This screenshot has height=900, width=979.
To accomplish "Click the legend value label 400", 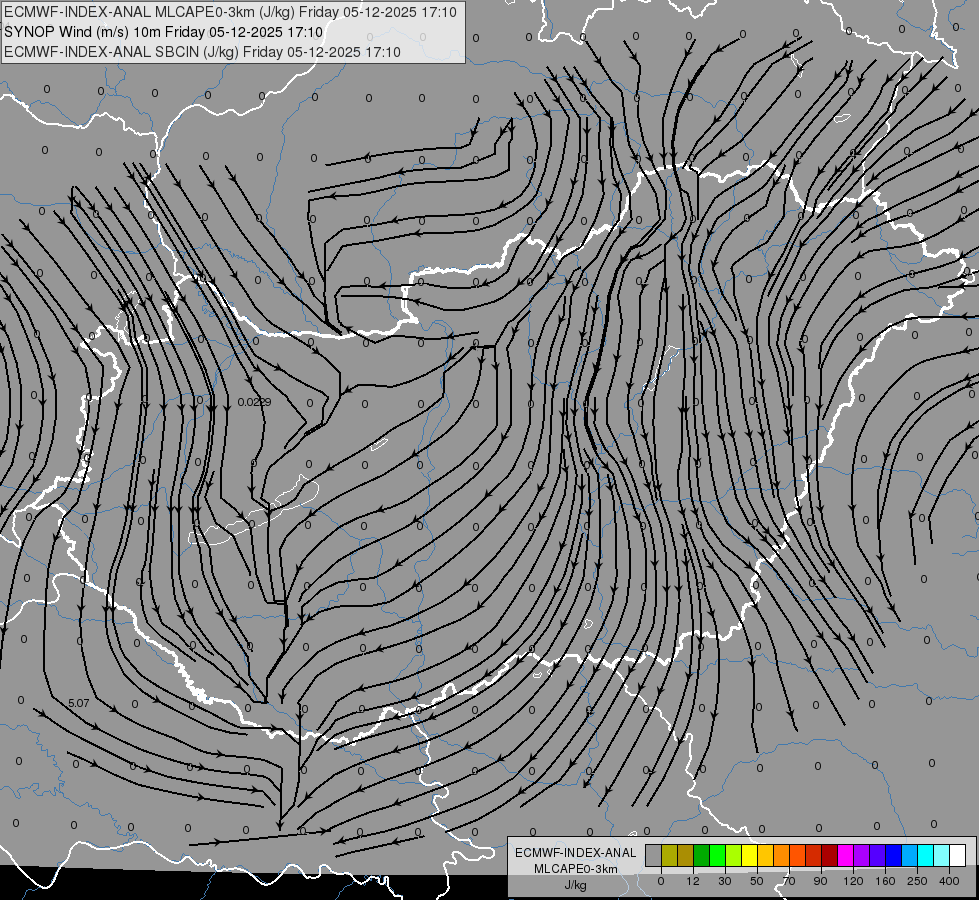I will 949,881.
